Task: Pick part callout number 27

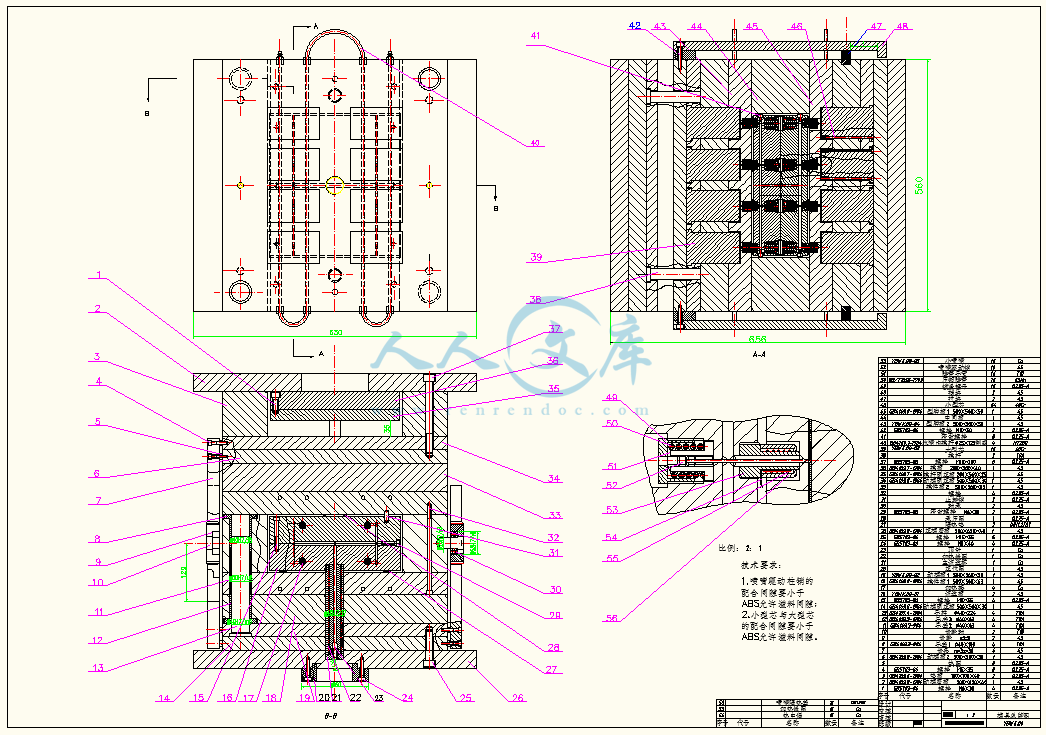Action: click(552, 670)
